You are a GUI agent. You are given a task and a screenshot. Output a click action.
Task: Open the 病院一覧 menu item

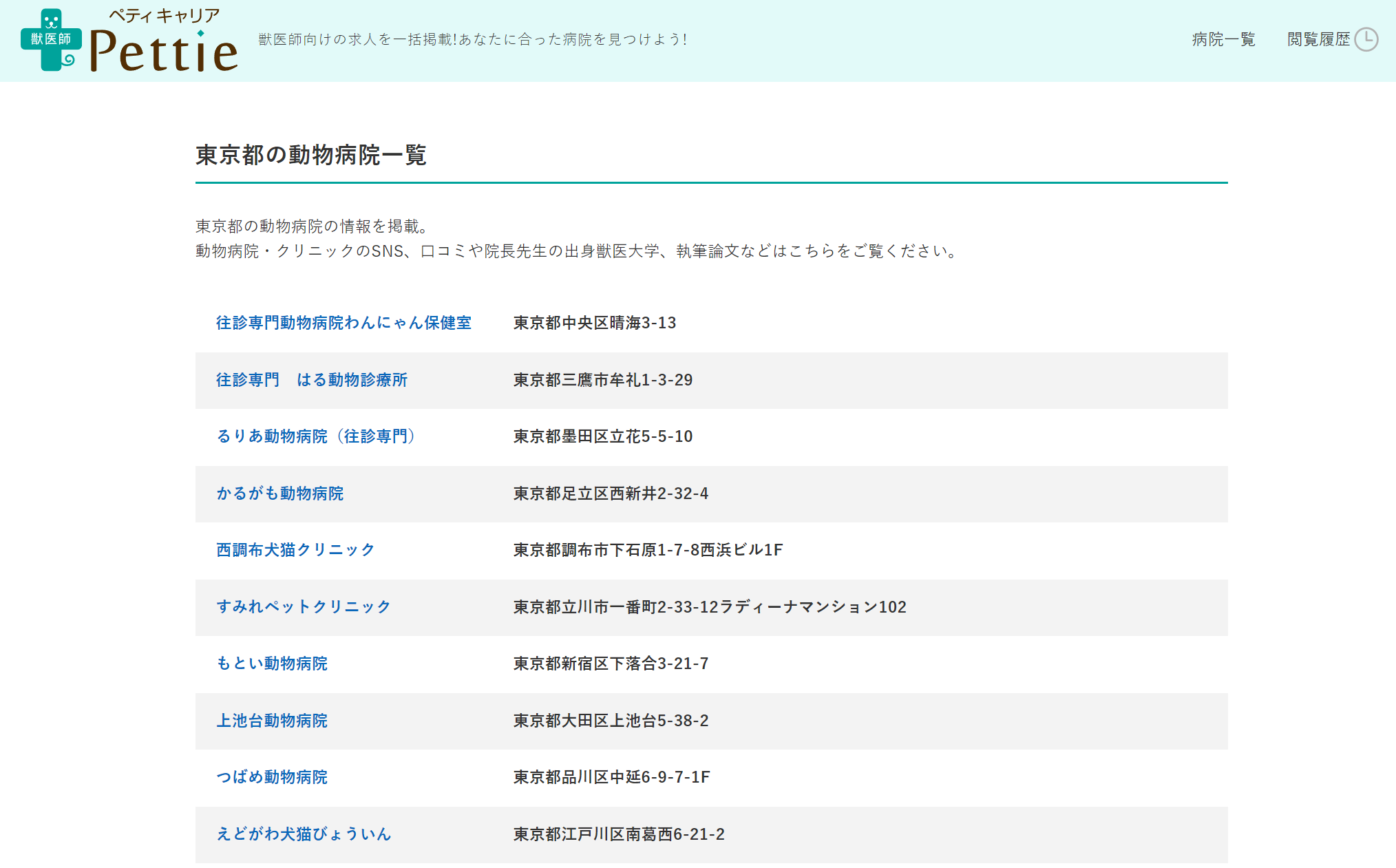tap(1223, 39)
